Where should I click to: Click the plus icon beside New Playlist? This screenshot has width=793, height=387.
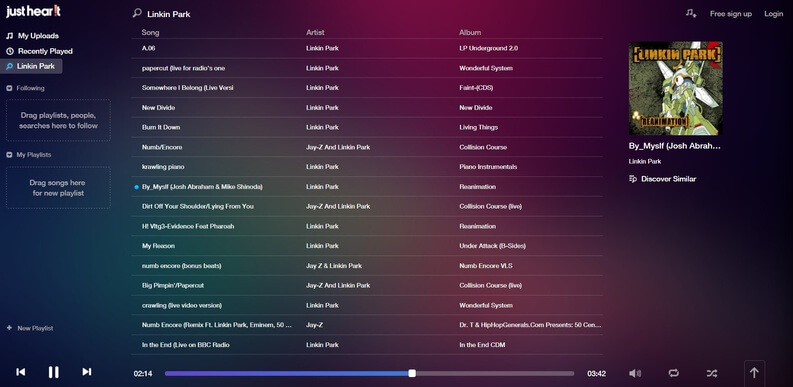point(9,328)
